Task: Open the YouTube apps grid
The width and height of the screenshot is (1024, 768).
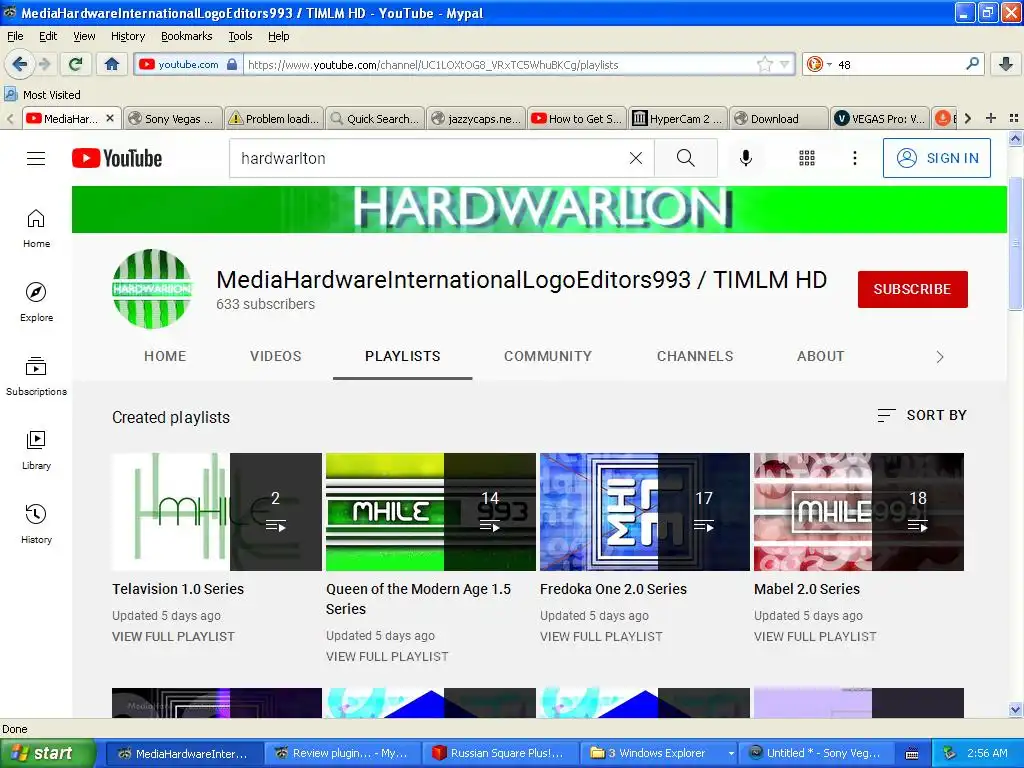Action: (x=807, y=158)
